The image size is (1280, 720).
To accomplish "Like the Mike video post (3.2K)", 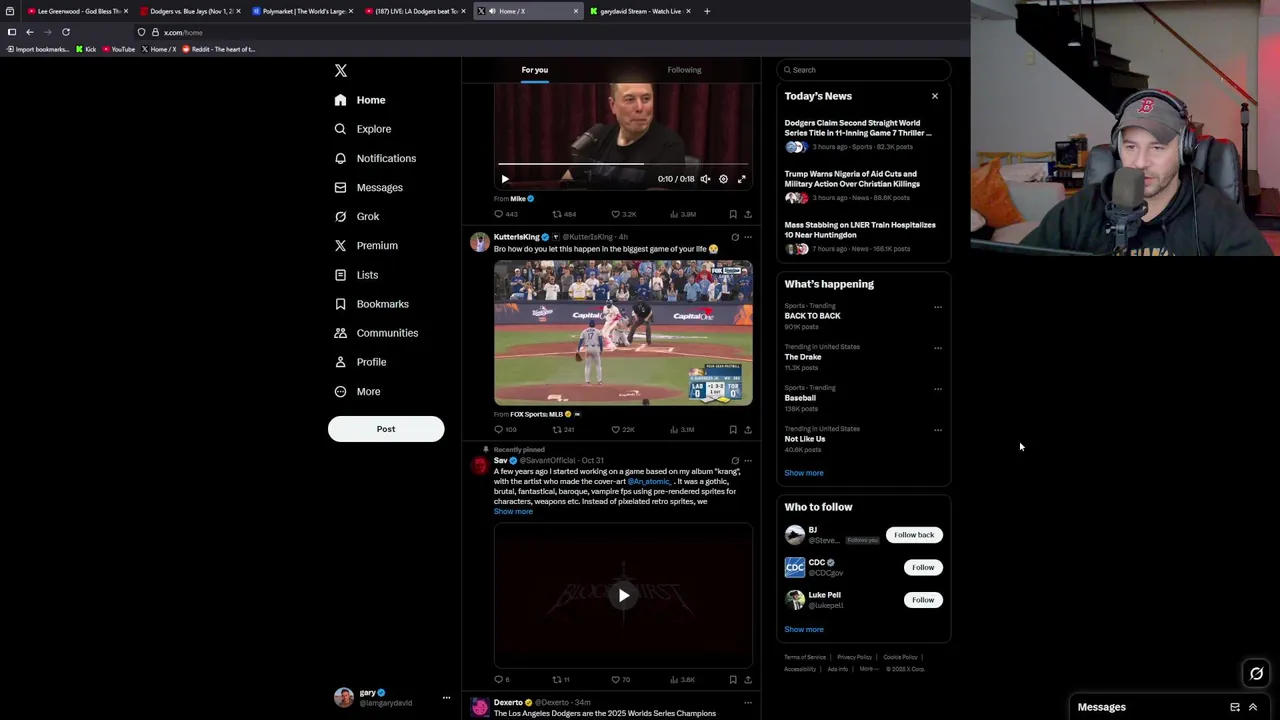I will pyautogui.click(x=623, y=214).
